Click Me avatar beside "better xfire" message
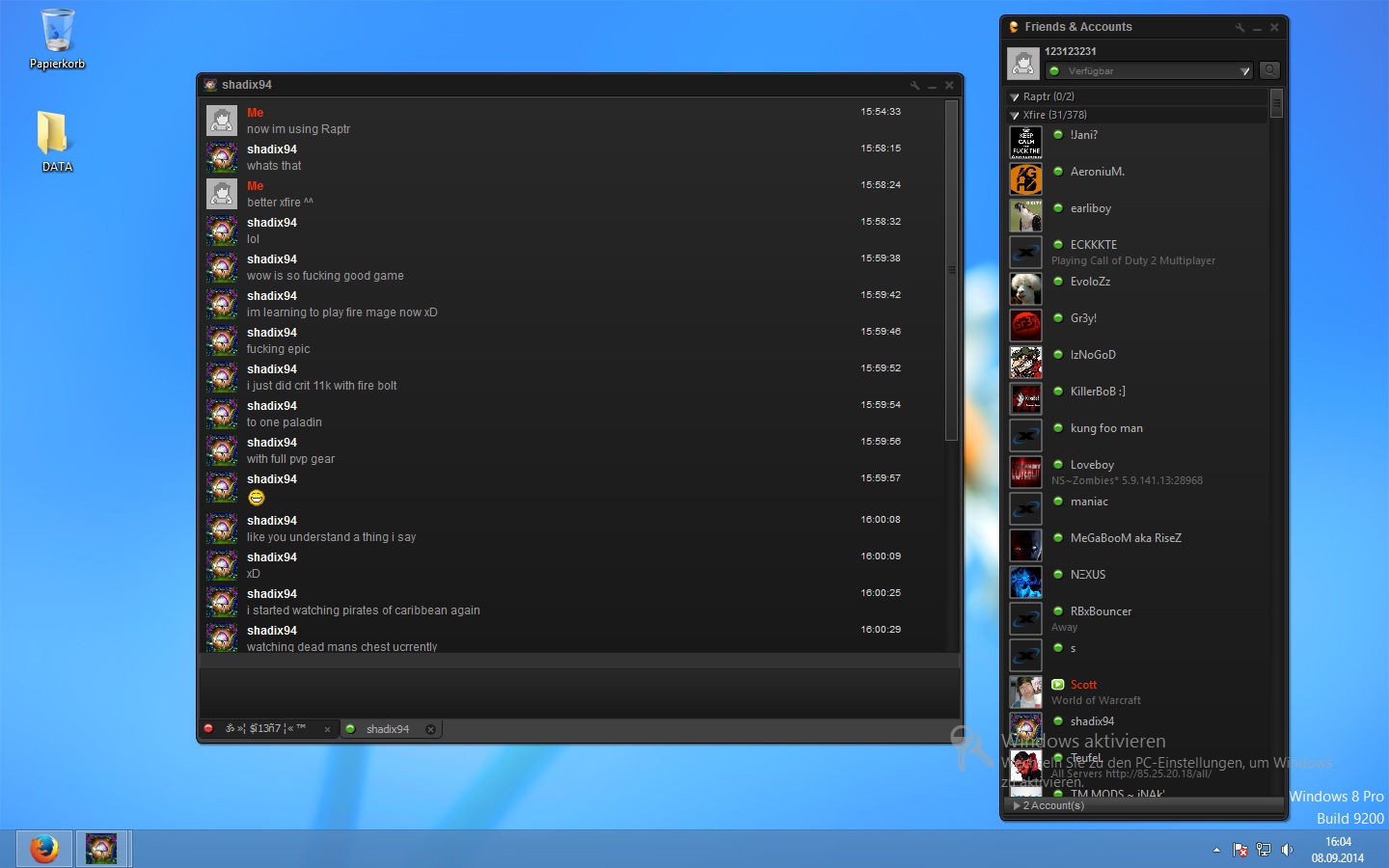Image resolution: width=1389 pixels, height=868 pixels. coord(222,194)
